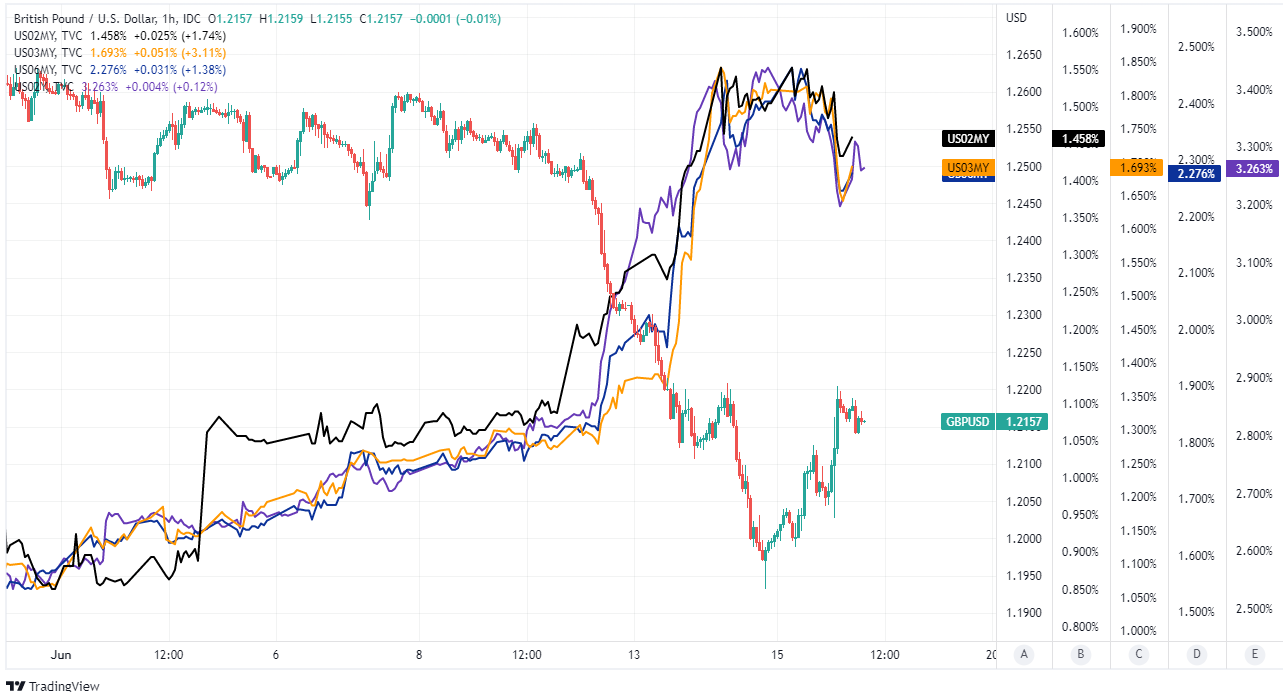Screen dimensions: 1283x692
Task: Click the blue 2.276% yield tag
Action: click(1197, 173)
